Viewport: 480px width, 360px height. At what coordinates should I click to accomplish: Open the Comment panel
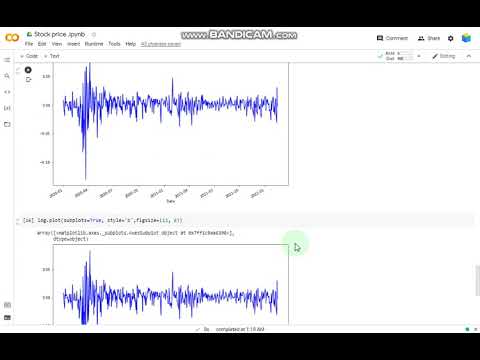(x=392, y=38)
